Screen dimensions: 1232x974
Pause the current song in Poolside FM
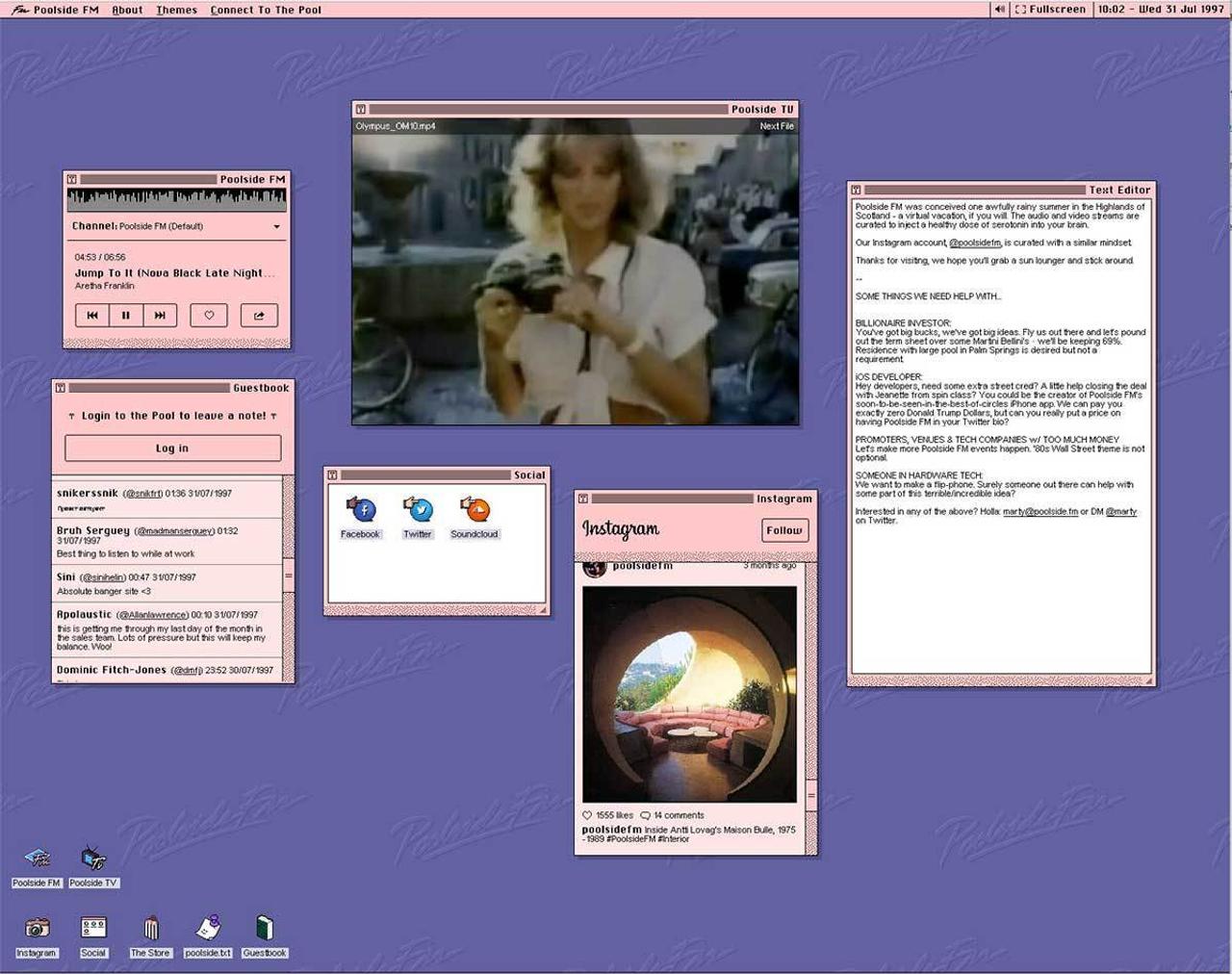(126, 315)
